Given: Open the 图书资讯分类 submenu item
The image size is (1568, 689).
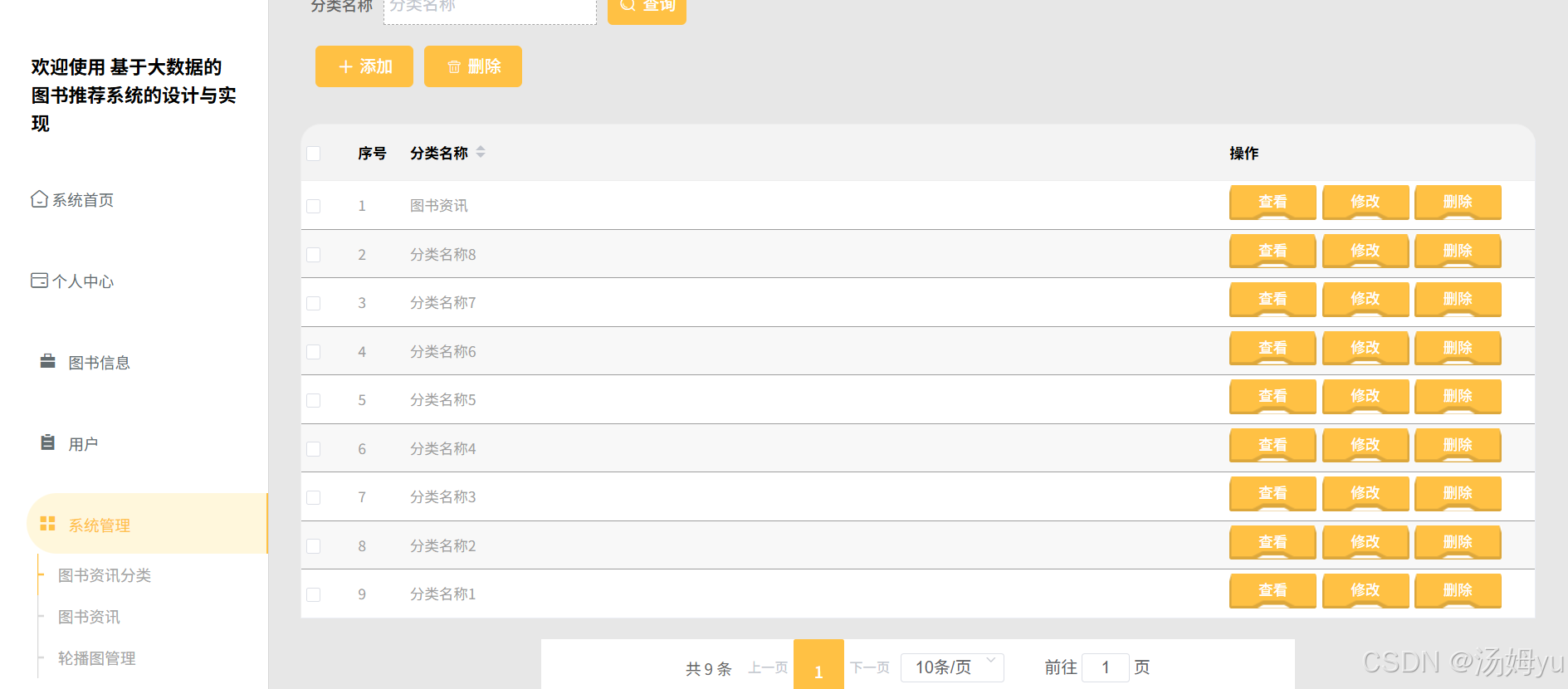Looking at the screenshot, I should pyautogui.click(x=105, y=575).
